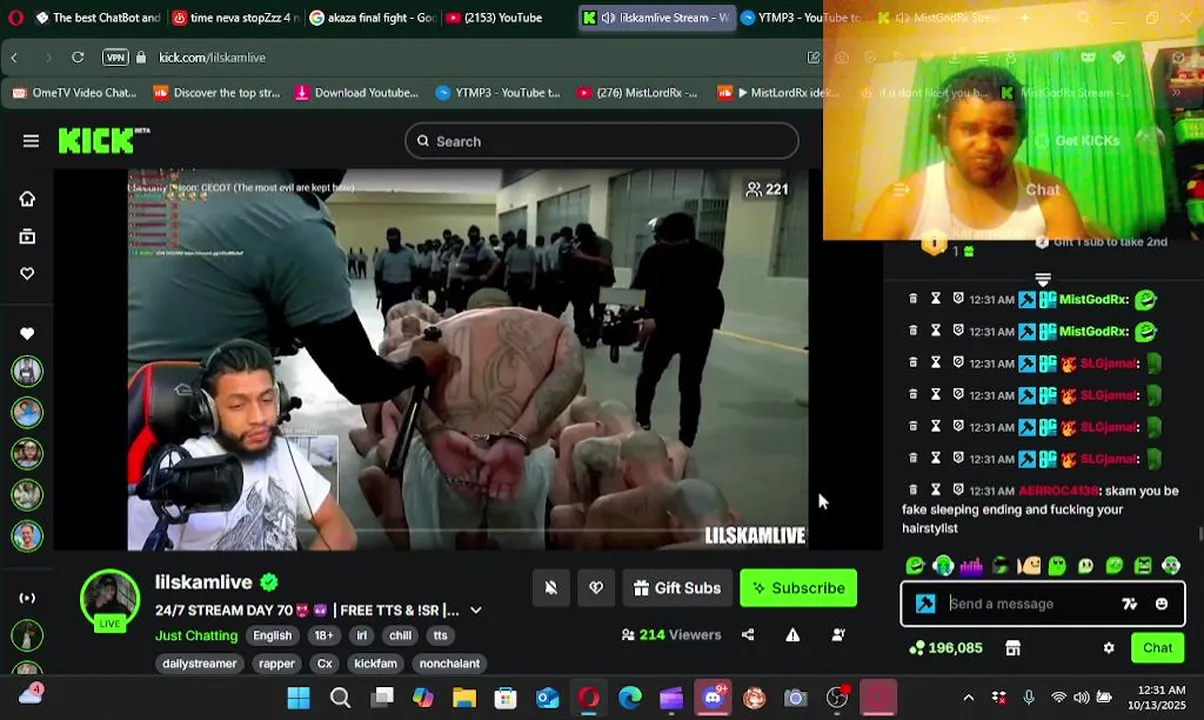Send message with the Chat button
Screen dimensions: 1204x720
tap(1157, 648)
